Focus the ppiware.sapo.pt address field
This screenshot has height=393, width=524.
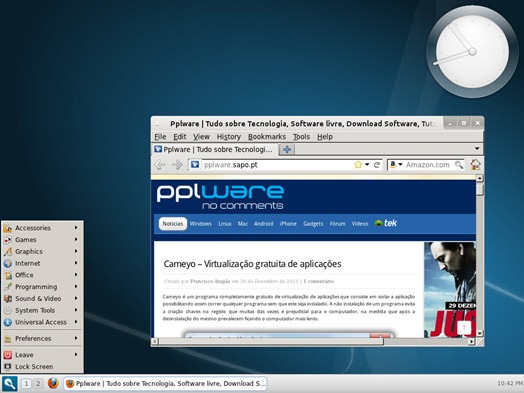point(277,165)
